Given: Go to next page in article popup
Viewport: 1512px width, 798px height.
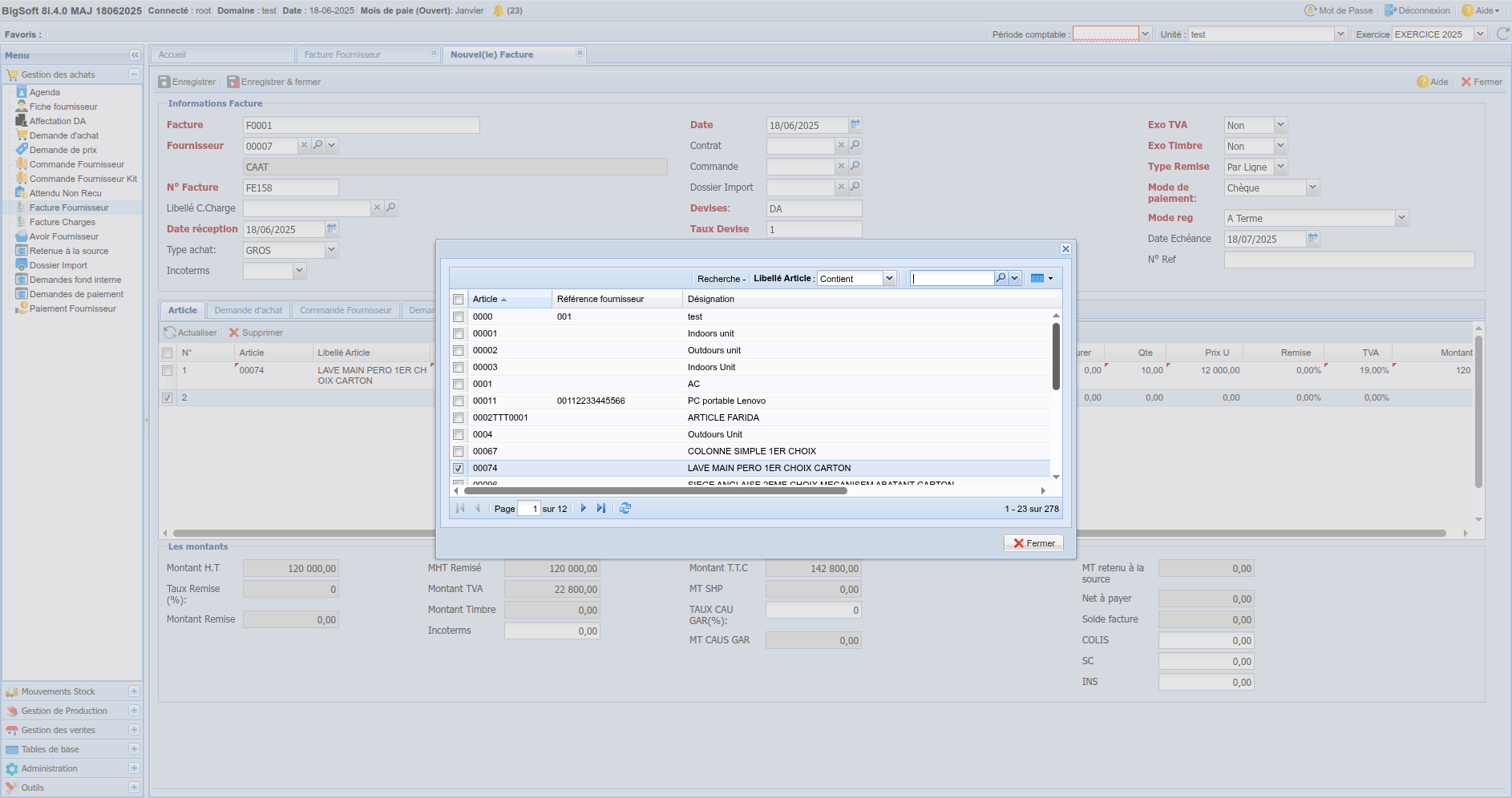Looking at the screenshot, I should point(583,508).
